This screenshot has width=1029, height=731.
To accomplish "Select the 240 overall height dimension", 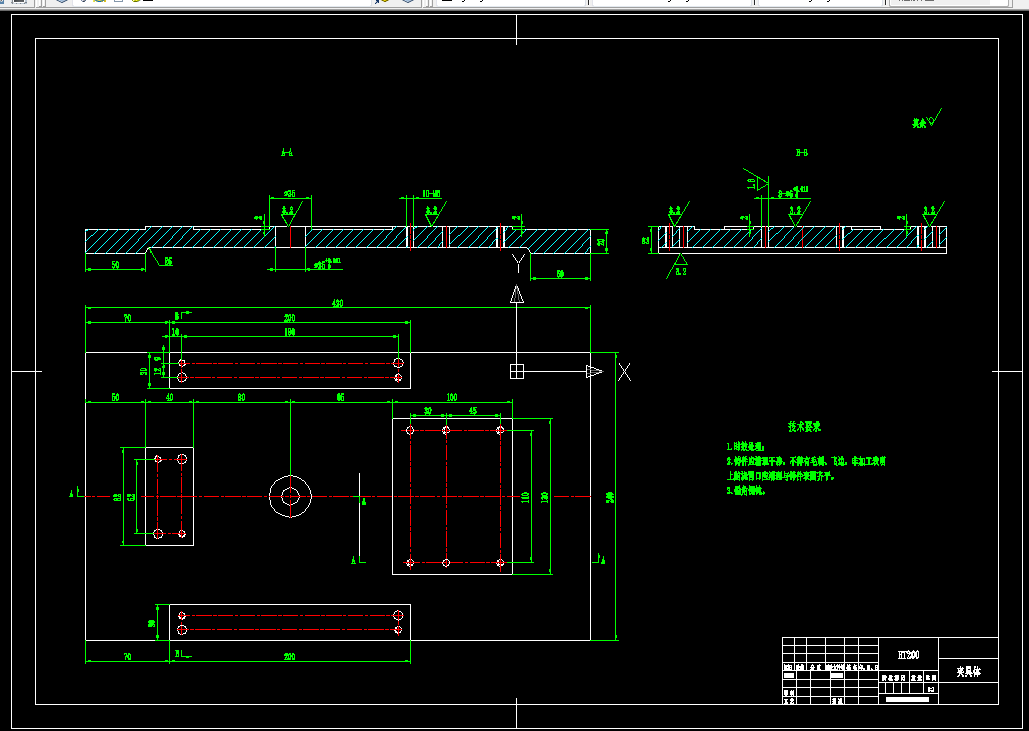I will pyautogui.click(x=610, y=497).
